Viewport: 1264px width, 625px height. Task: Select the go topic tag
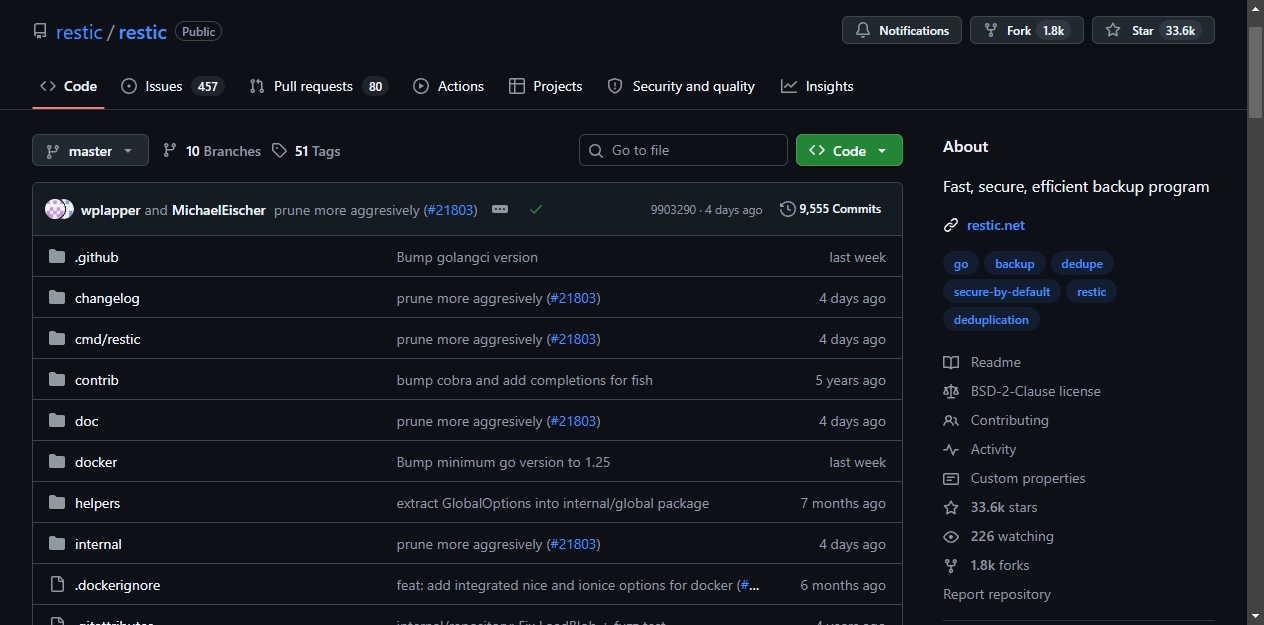(x=961, y=264)
